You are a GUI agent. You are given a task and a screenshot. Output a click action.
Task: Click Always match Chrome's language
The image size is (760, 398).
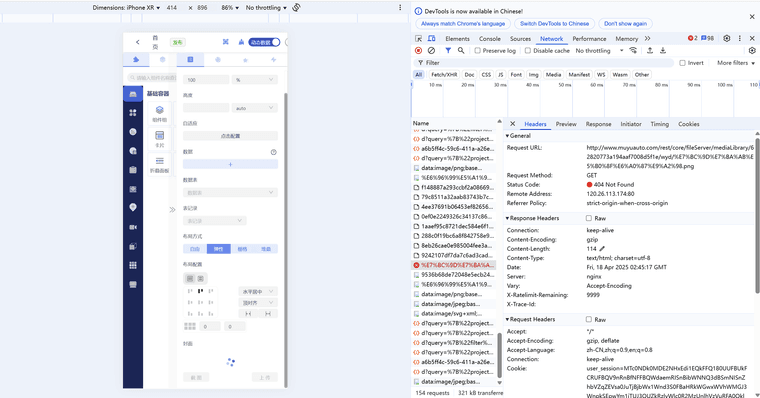point(463,23)
